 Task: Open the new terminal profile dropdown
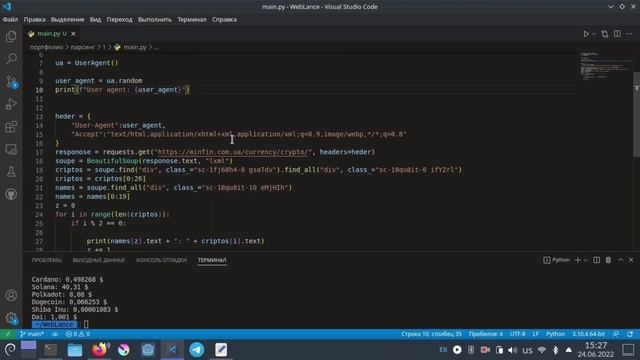[585, 260]
